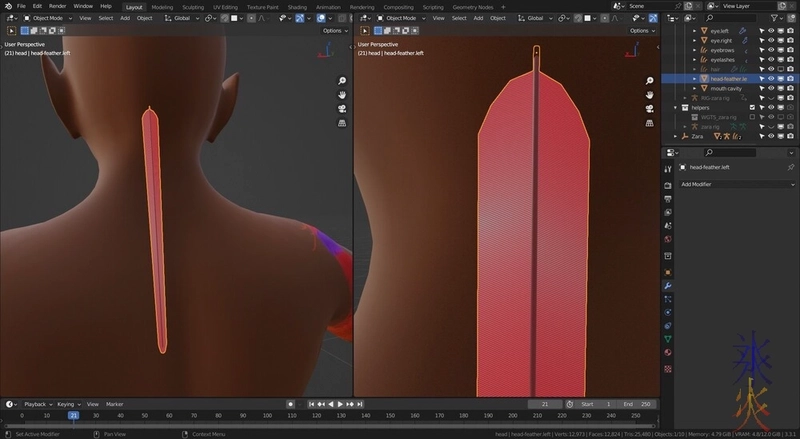Open the Modifier properties wrench tab
The image size is (800, 439).
pyautogui.click(x=668, y=287)
